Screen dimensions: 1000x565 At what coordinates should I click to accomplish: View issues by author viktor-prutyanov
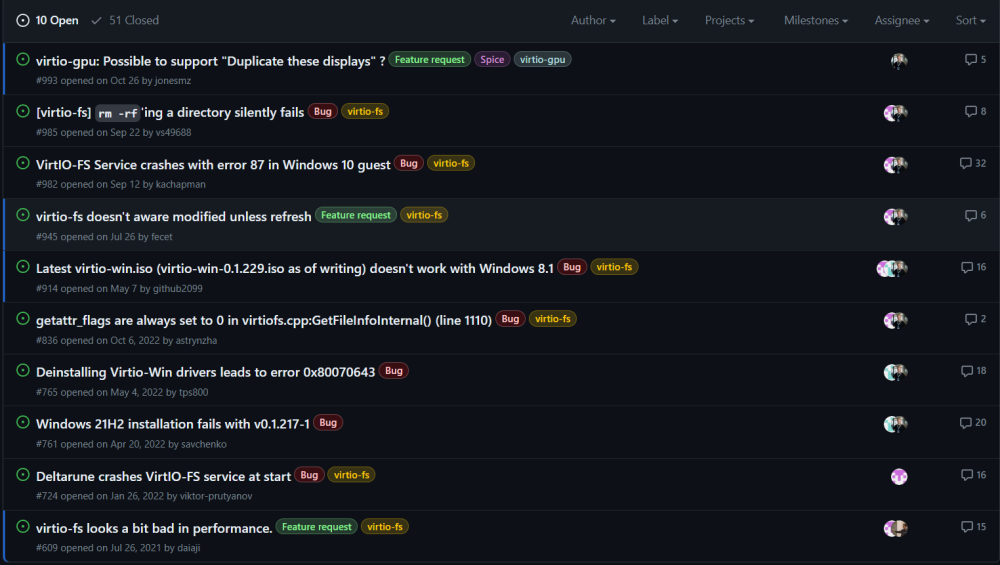(216, 495)
